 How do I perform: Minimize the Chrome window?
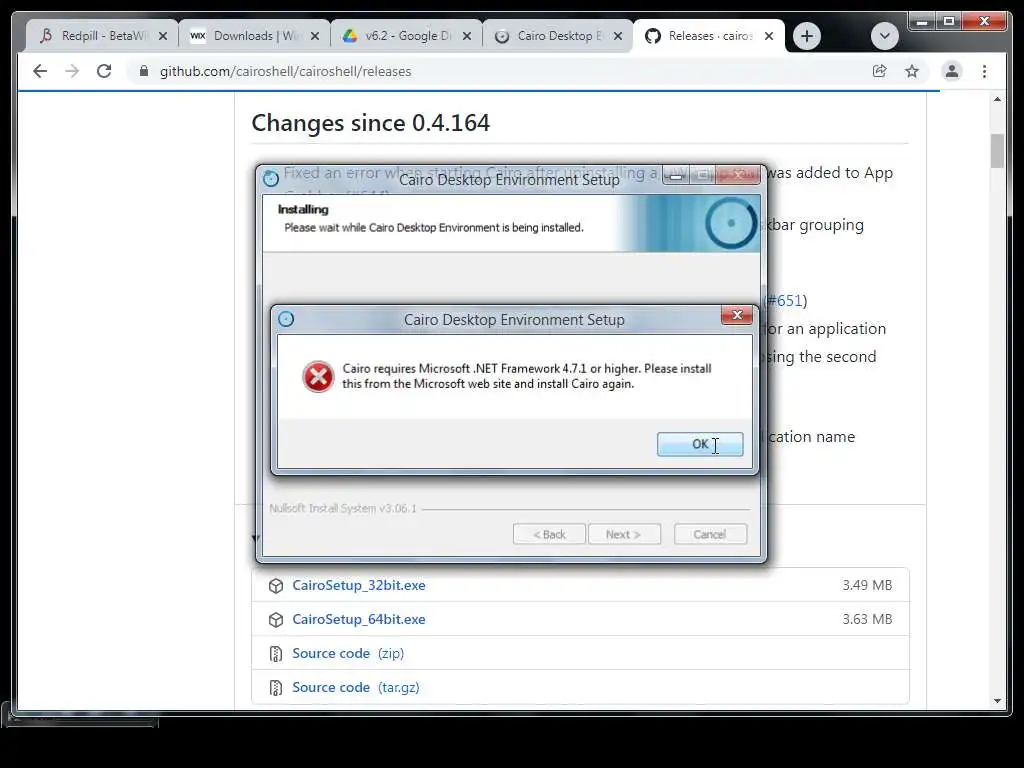[922, 22]
